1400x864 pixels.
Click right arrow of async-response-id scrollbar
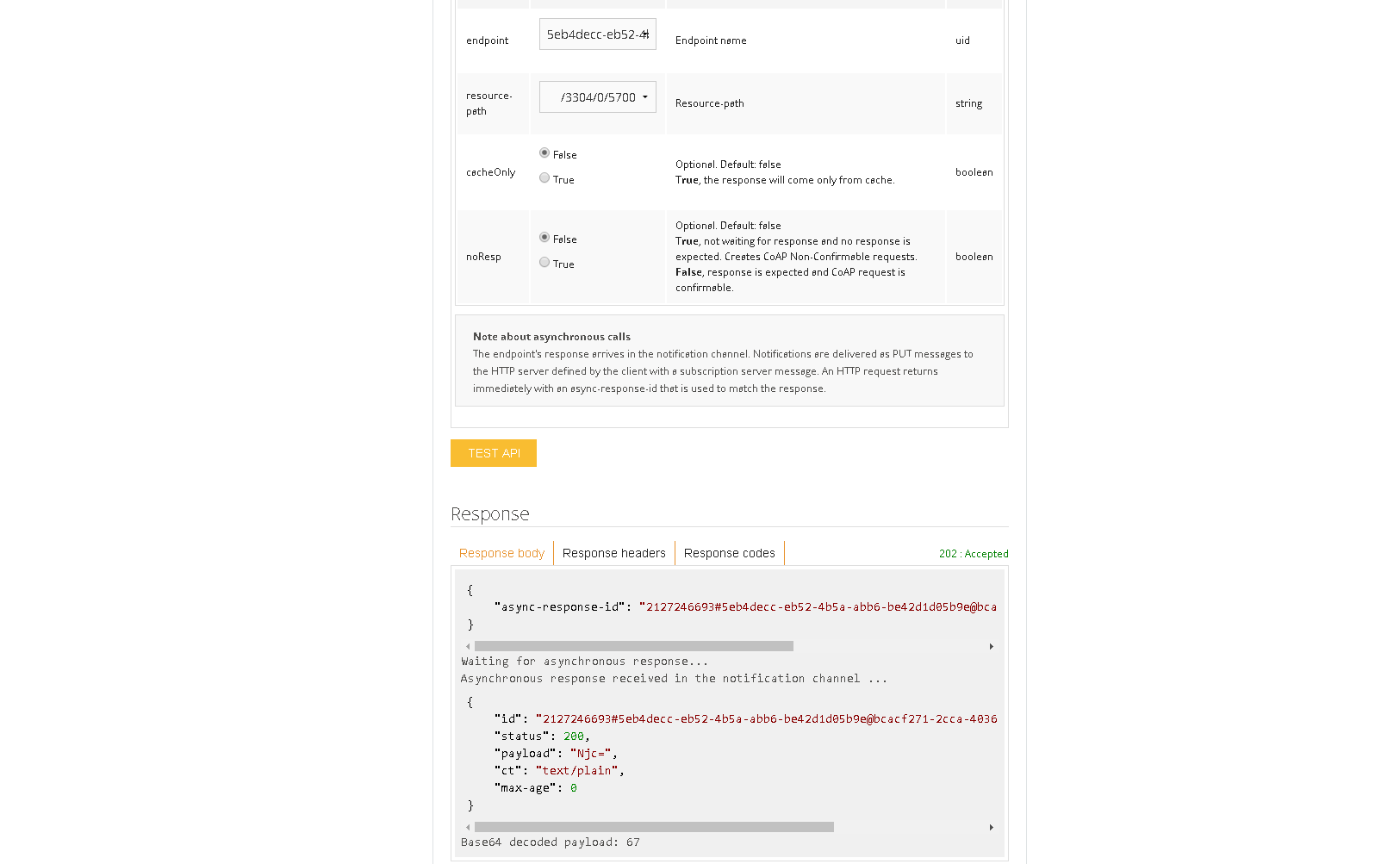click(991, 646)
